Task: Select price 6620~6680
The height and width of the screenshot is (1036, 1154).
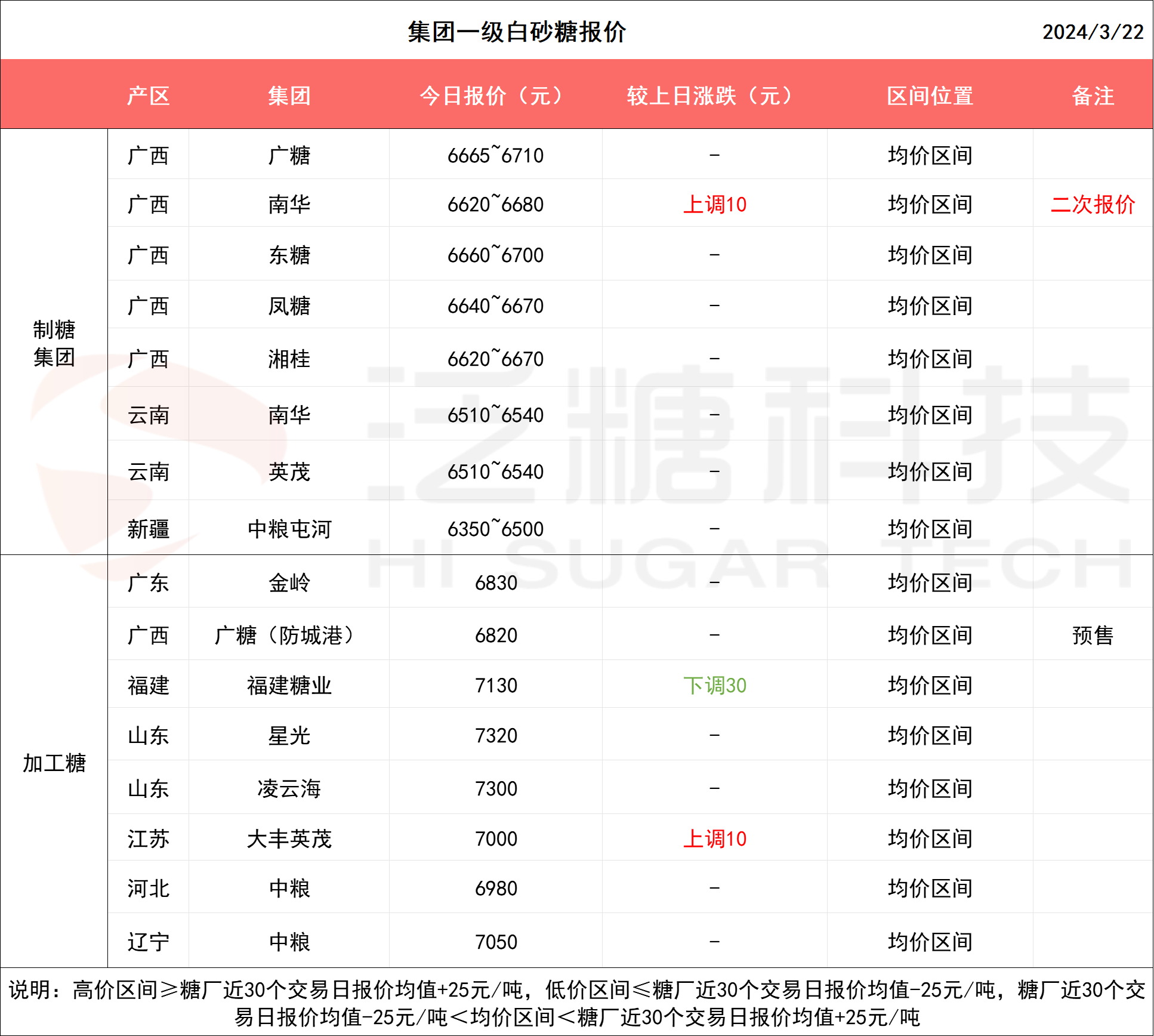Action: click(496, 204)
